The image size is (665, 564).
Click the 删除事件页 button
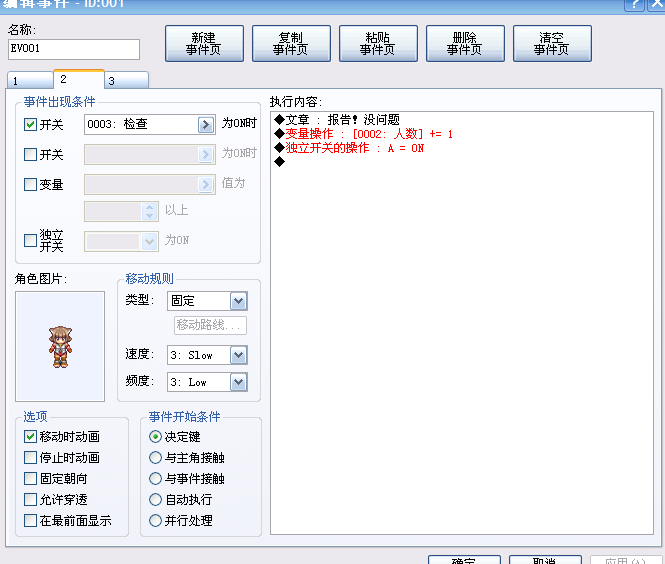tap(465, 44)
